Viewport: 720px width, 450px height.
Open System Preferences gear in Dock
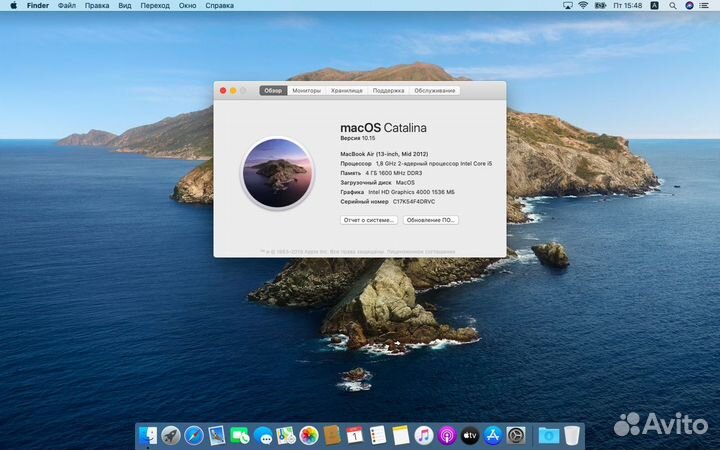(516, 435)
